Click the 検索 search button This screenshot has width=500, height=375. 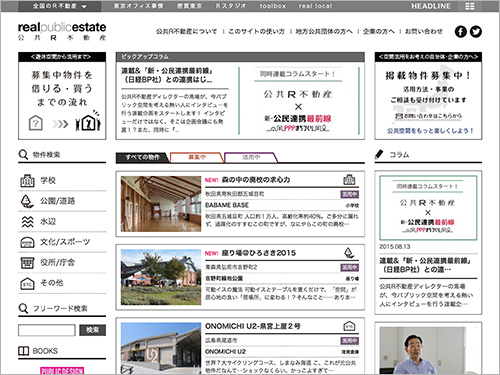[x=93, y=330]
